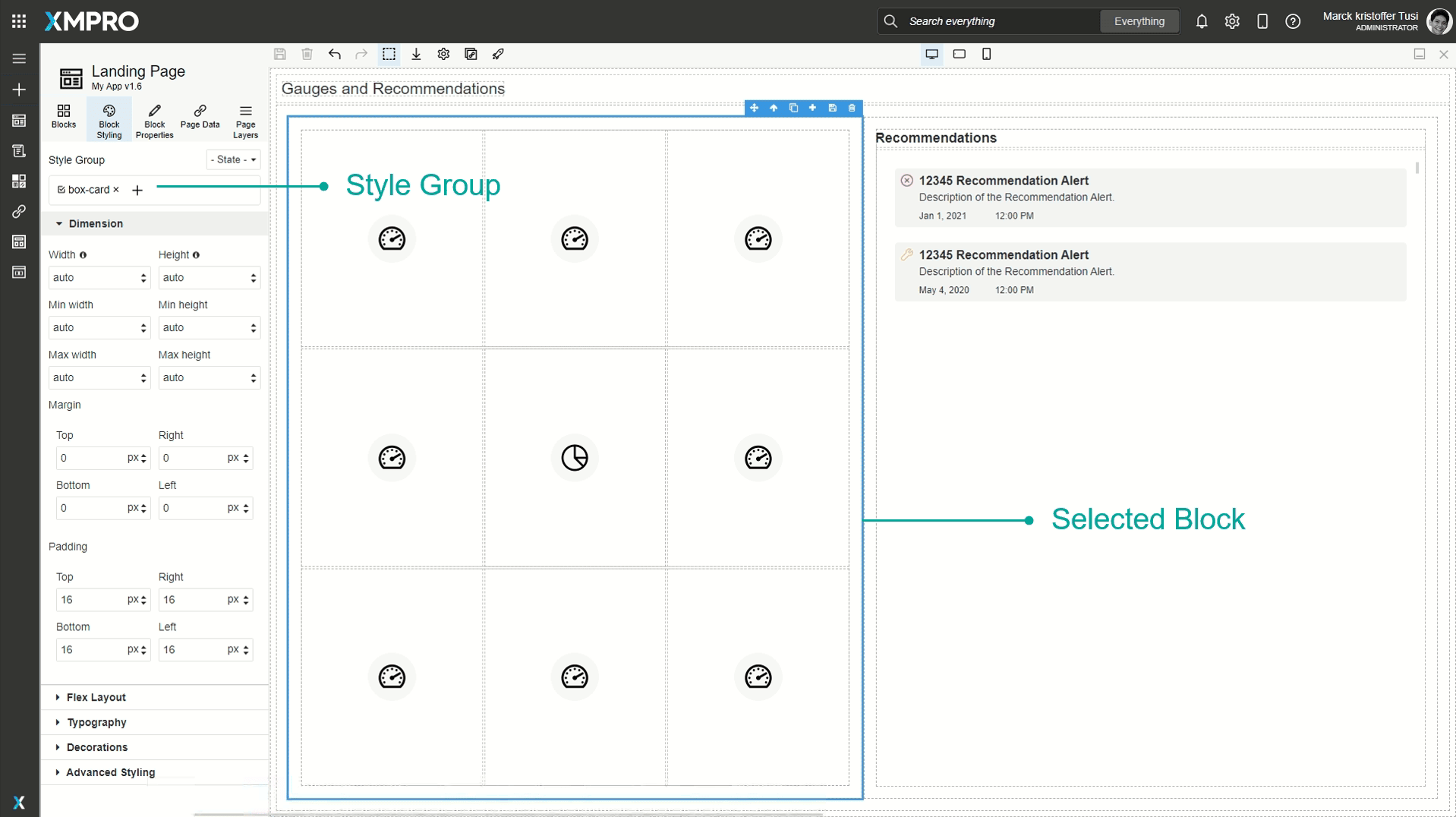Switch to mobile preview mode
Viewport: 1456px width, 817px height.
[x=987, y=54]
